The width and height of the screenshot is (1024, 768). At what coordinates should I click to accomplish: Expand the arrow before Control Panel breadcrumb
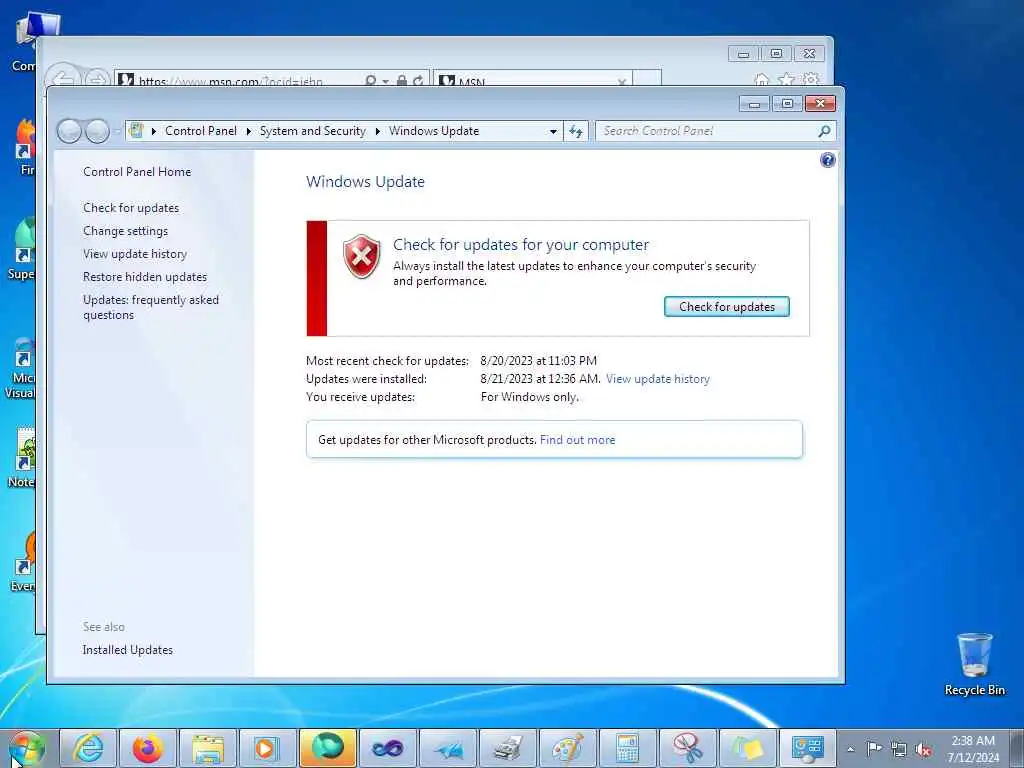tap(153, 131)
